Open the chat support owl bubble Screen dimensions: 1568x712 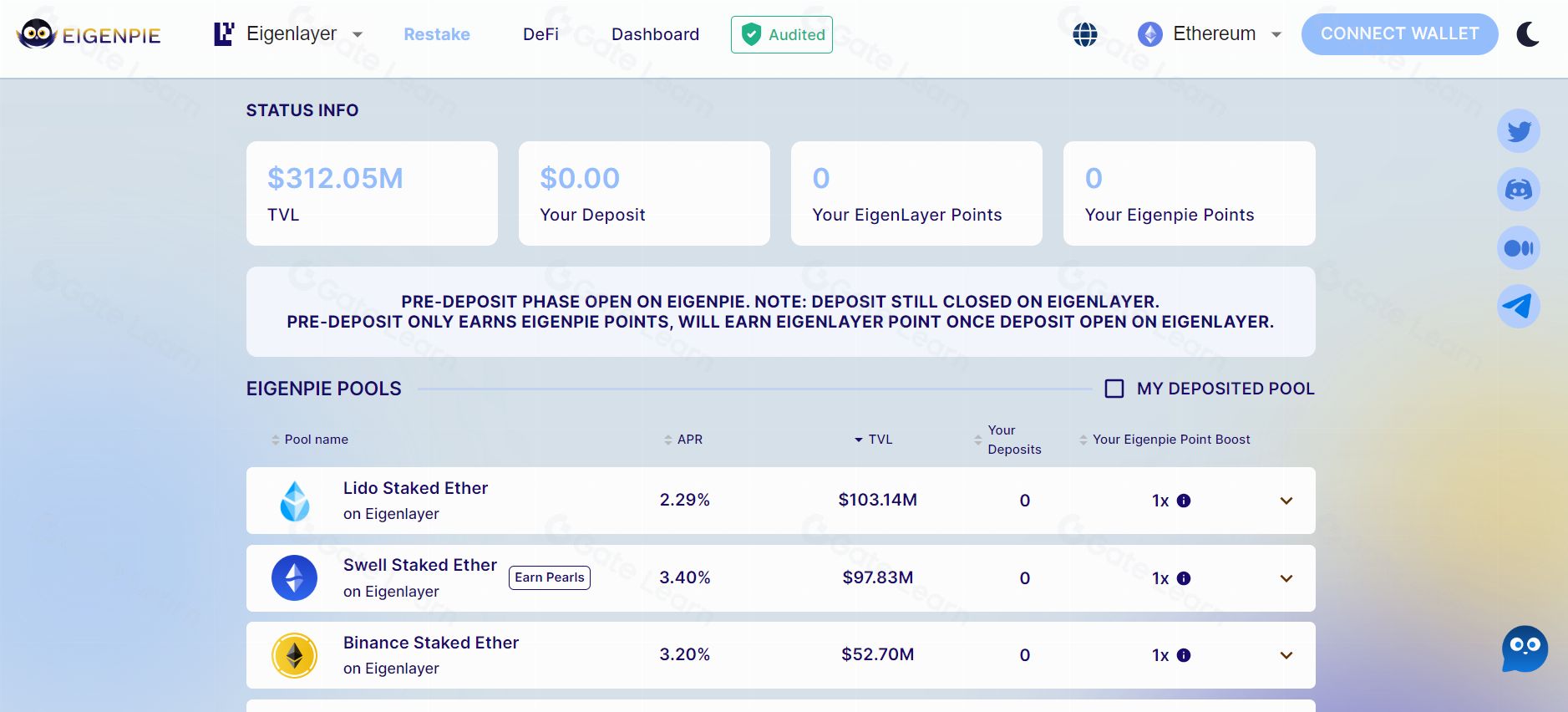1525,648
